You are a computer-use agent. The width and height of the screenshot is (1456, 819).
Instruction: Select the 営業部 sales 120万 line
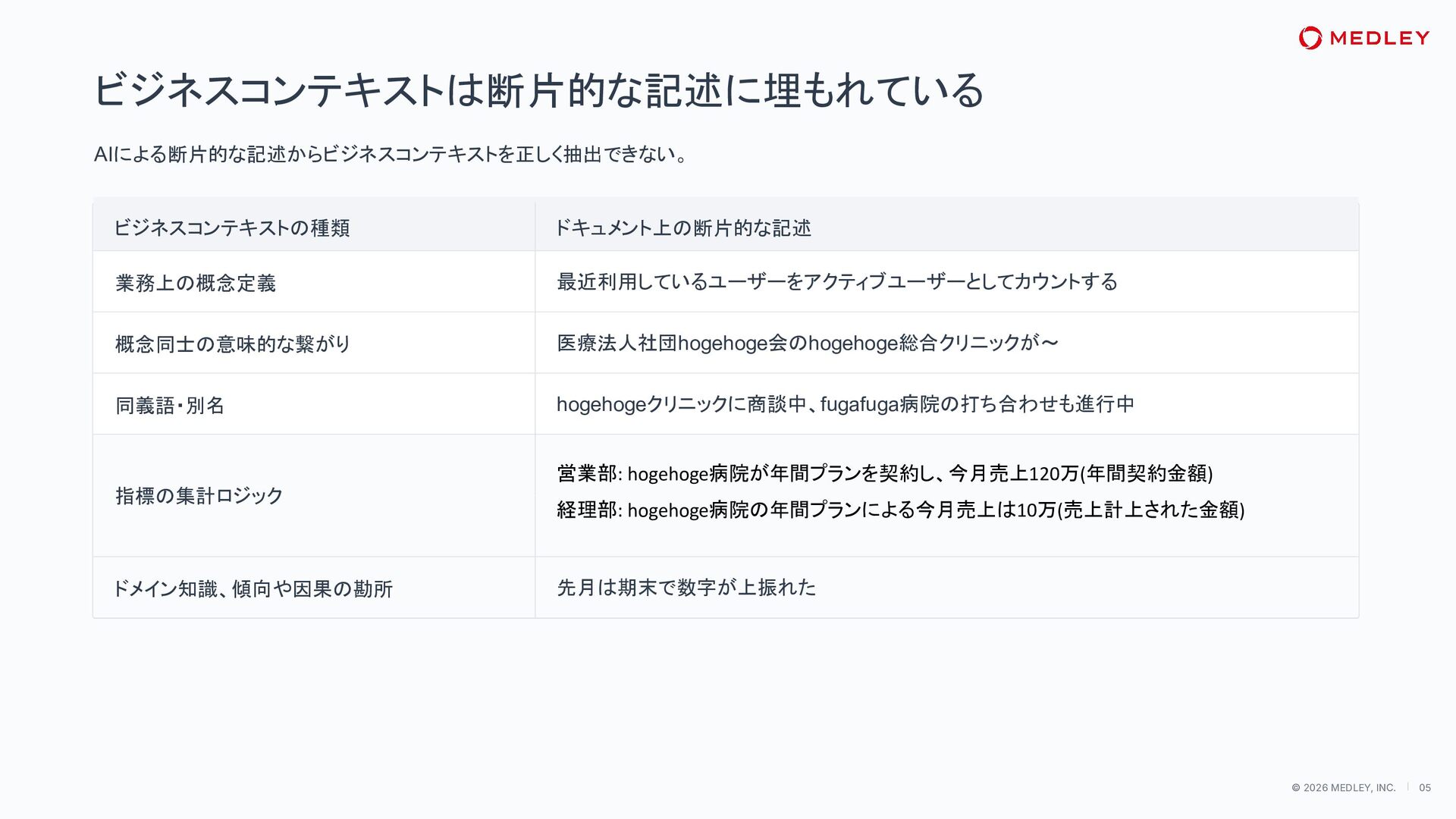point(885,473)
